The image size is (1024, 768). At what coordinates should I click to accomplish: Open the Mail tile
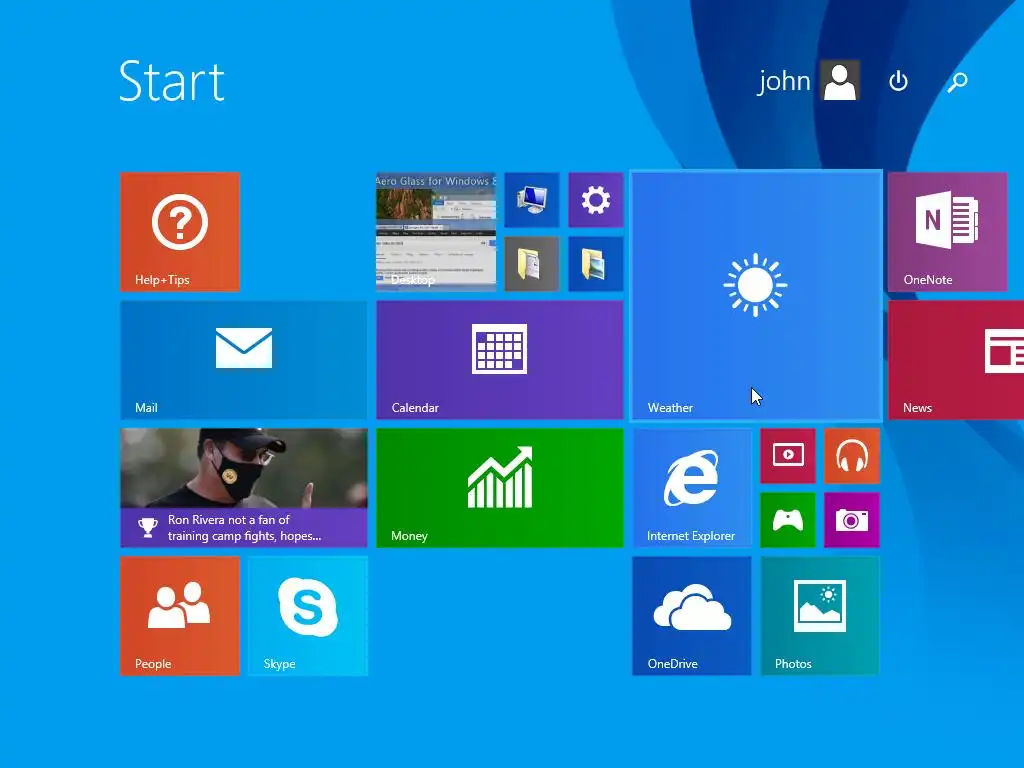point(244,360)
